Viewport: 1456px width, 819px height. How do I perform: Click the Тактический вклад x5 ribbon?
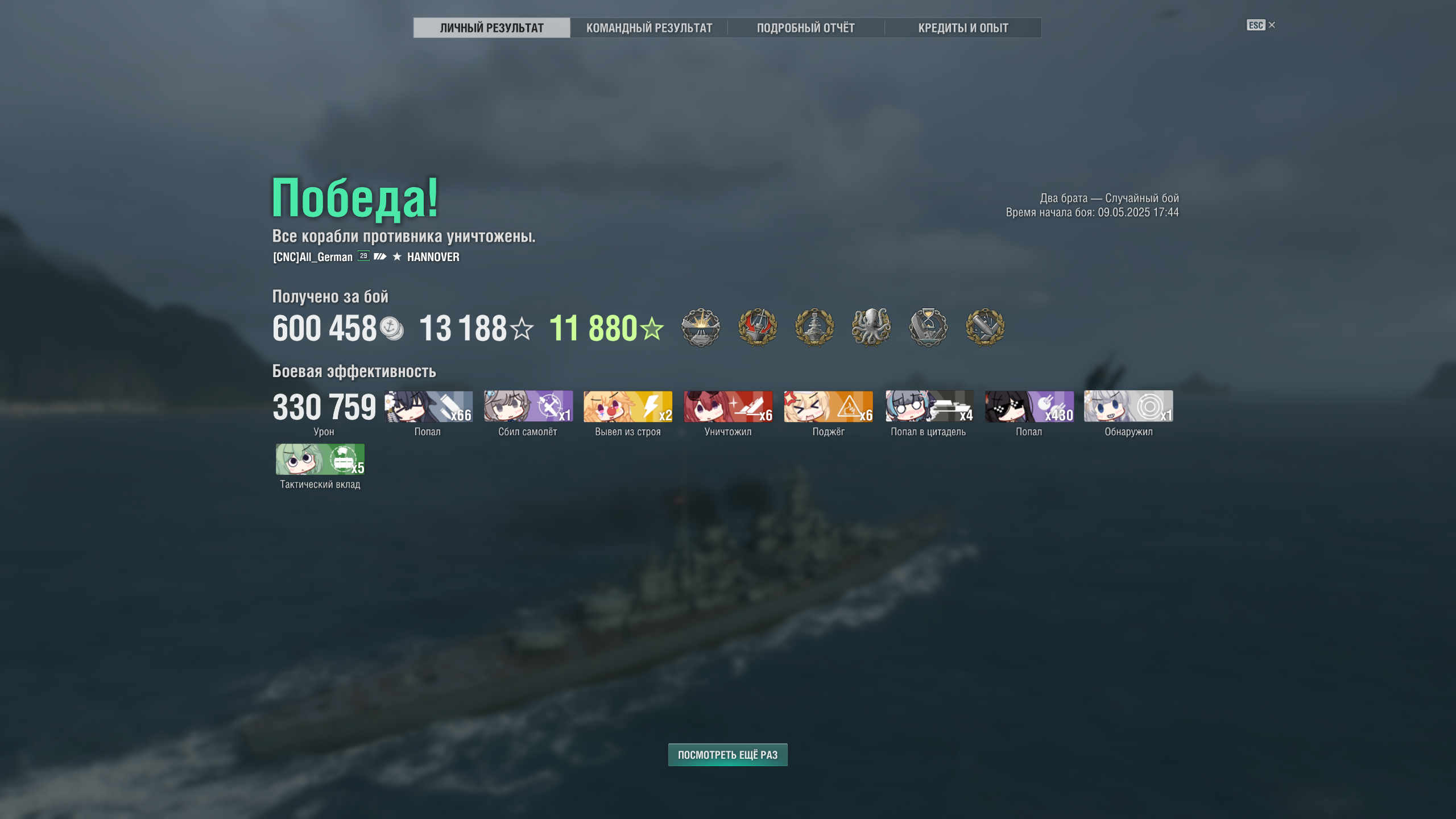pos(320,459)
